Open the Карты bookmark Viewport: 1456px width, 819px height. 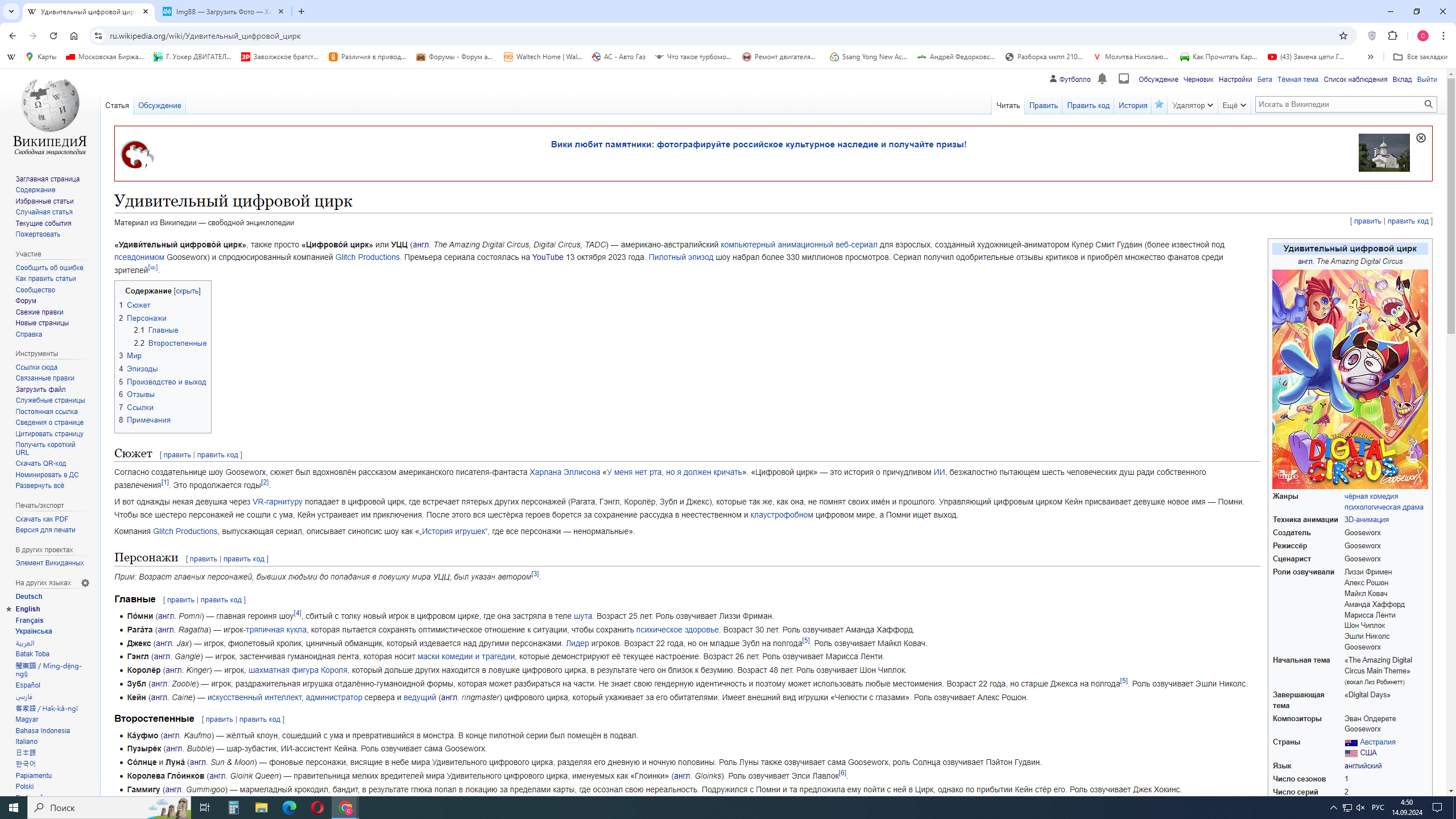point(41,57)
